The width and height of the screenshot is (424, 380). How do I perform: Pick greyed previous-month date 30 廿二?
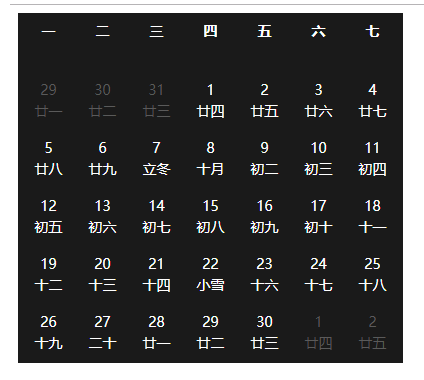(x=102, y=101)
